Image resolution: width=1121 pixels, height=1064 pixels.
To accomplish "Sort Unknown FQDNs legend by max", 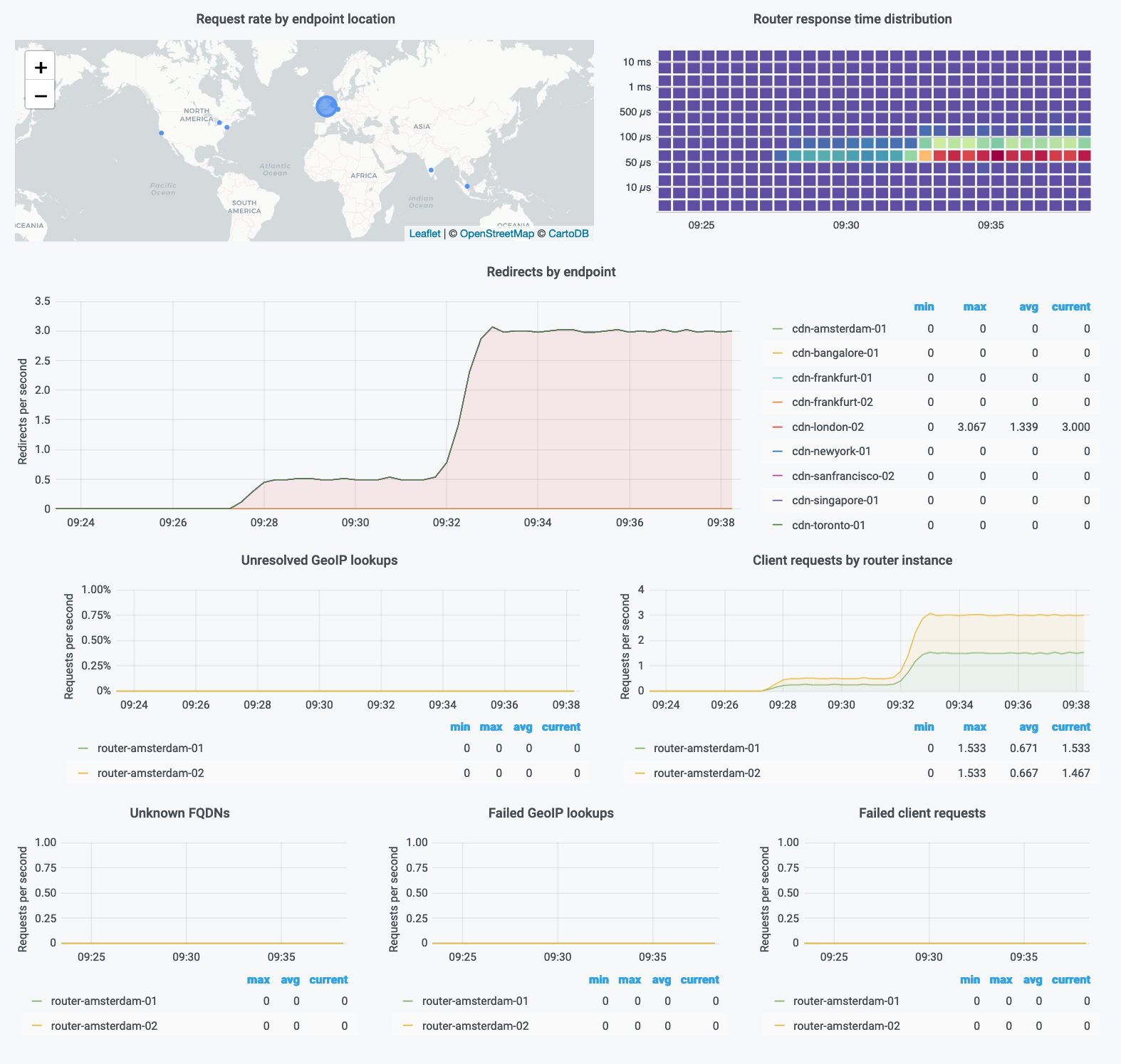I will click(259, 980).
